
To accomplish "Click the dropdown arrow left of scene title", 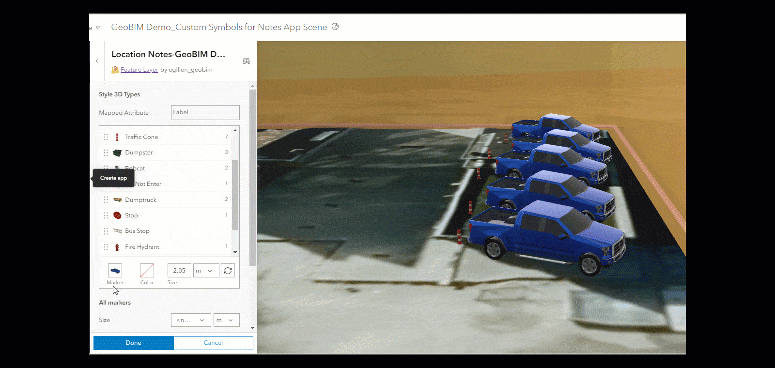I will pyautogui.click(x=98, y=27).
